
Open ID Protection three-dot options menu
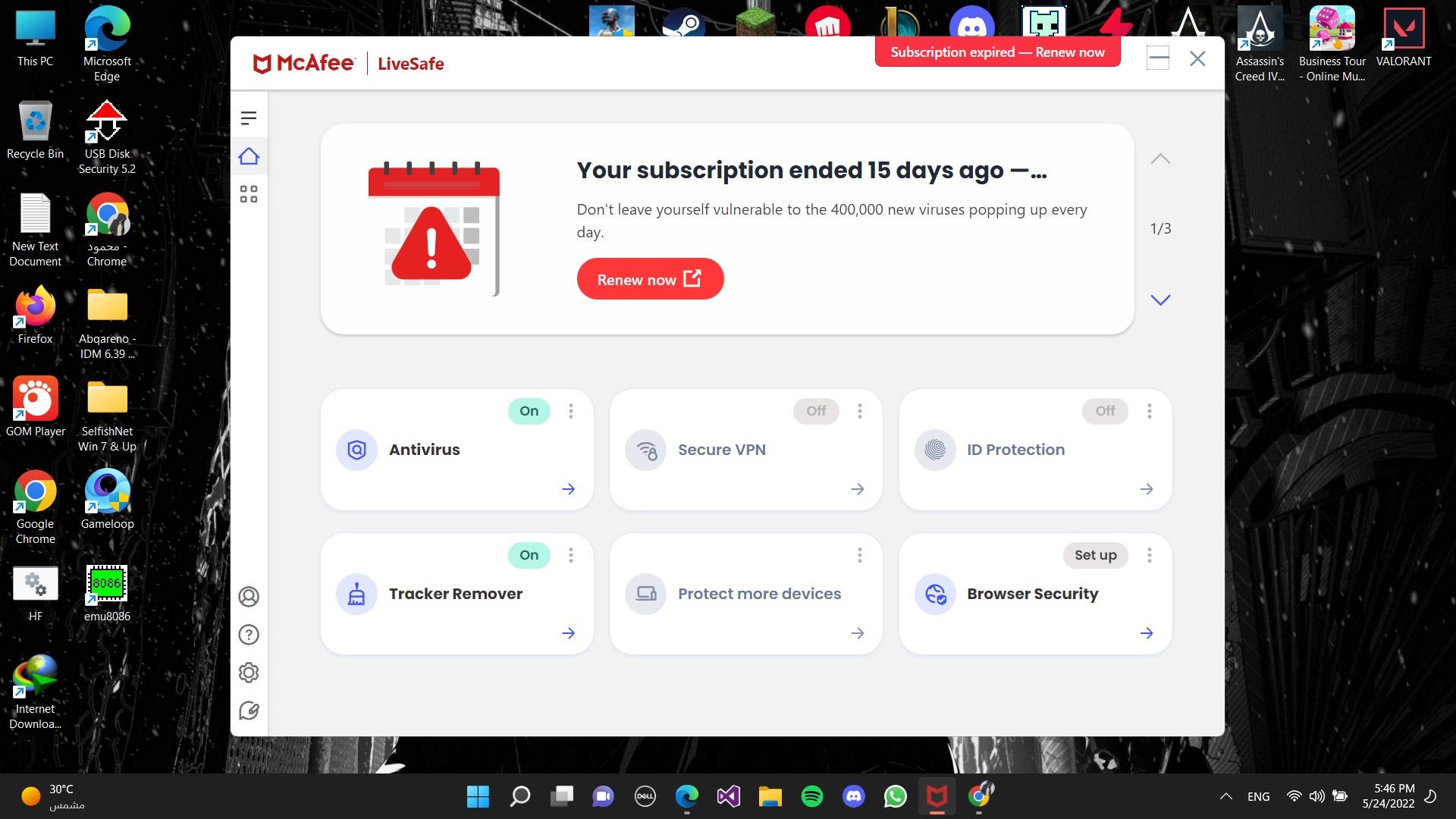[x=1150, y=411]
